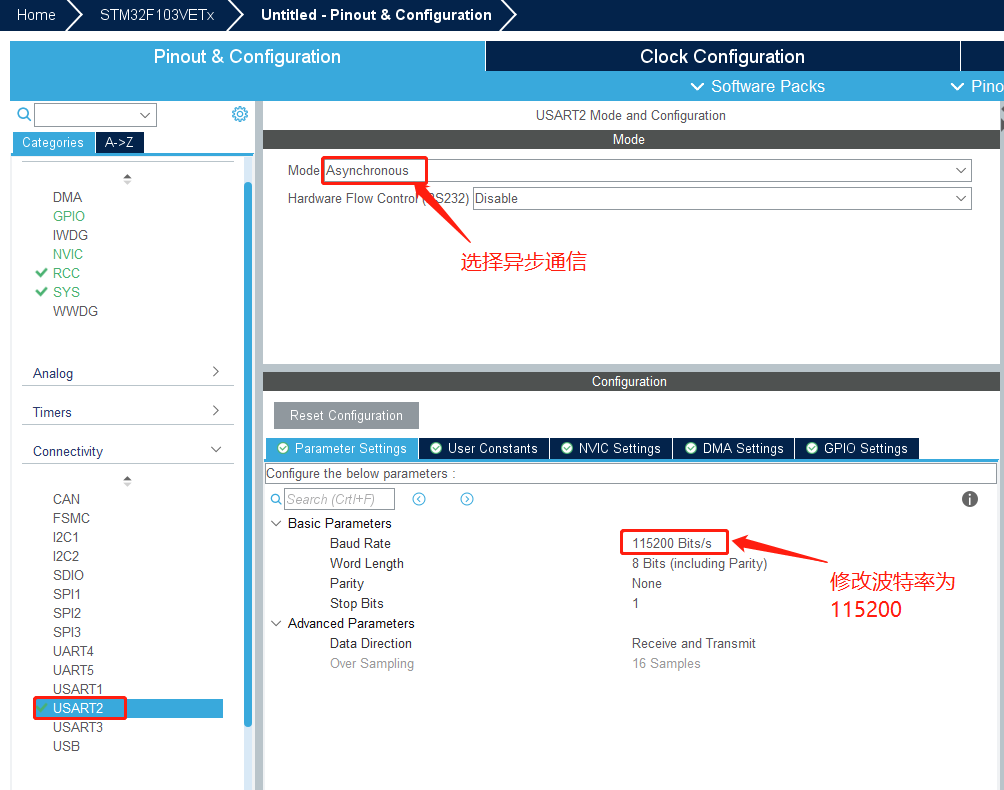The width and height of the screenshot is (1004, 790).
Task: Click the search magnifier icon in categories panel
Action: coord(24,115)
